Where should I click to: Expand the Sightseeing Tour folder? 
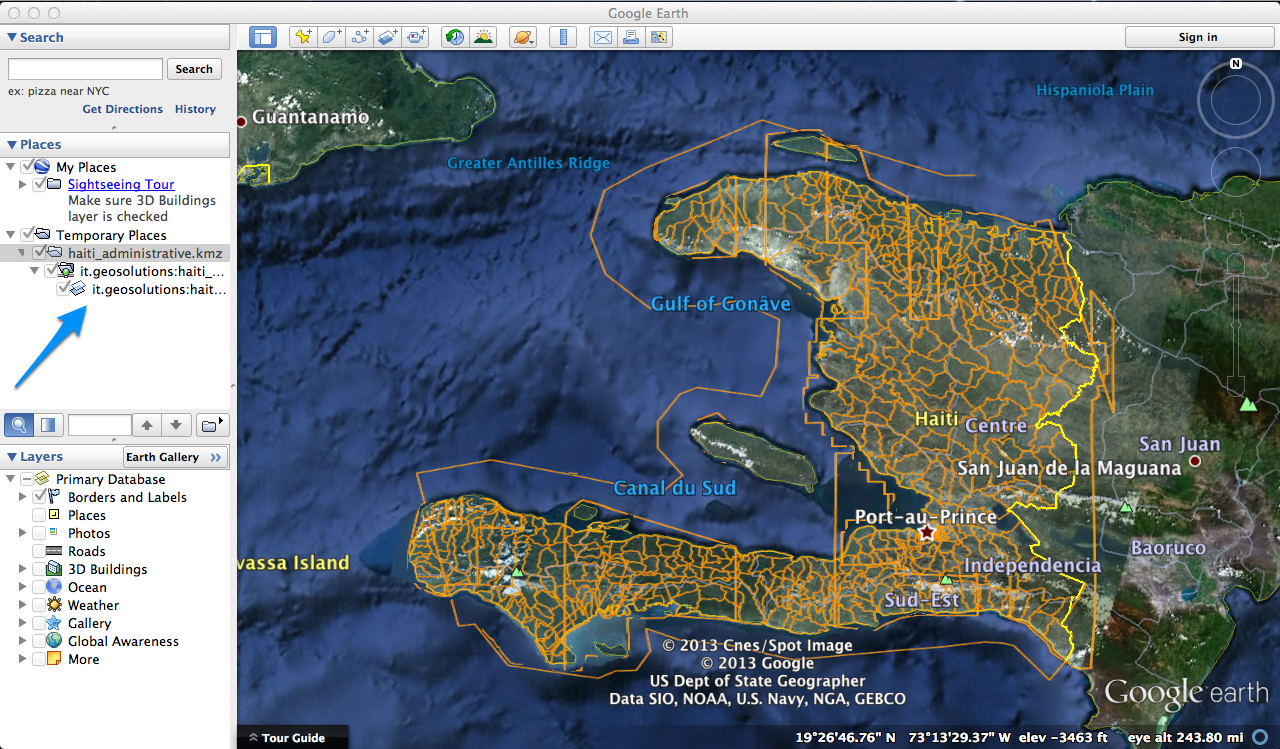(x=23, y=185)
